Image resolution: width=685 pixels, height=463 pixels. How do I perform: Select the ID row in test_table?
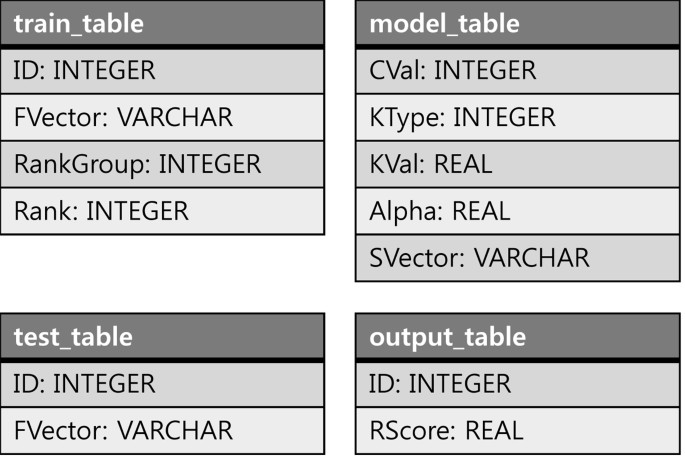coord(162,384)
